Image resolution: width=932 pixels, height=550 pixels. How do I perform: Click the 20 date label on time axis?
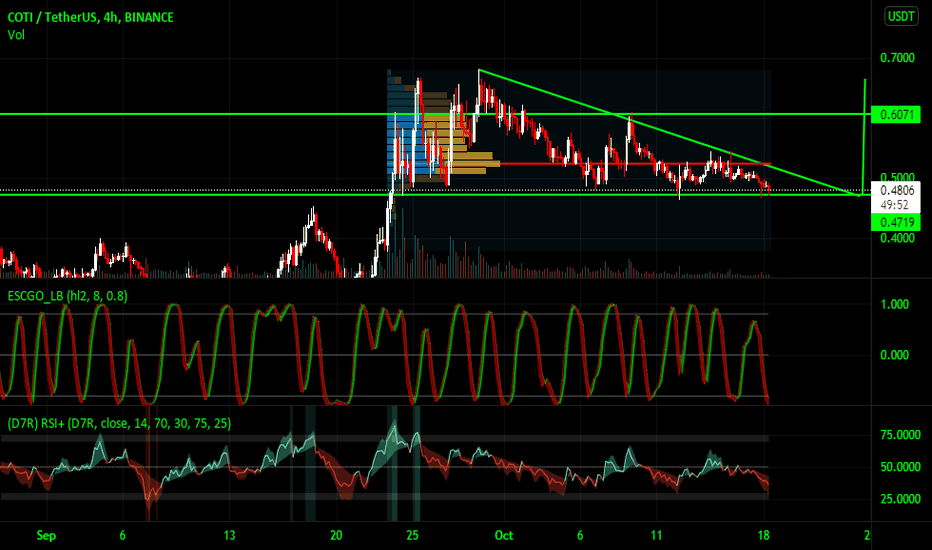click(336, 536)
